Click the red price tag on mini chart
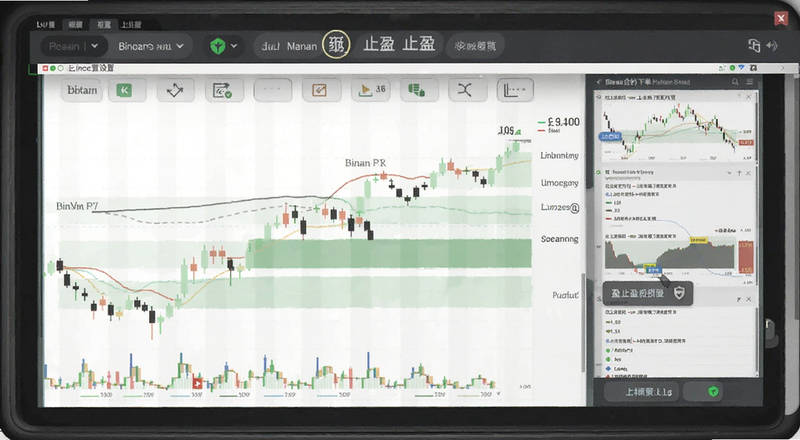 point(746,142)
